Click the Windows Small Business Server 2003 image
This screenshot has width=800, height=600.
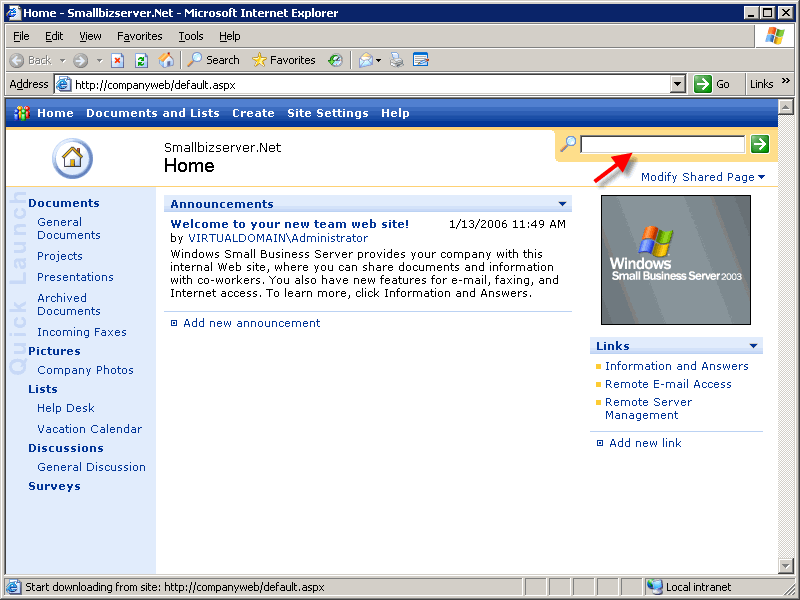(x=676, y=260)
